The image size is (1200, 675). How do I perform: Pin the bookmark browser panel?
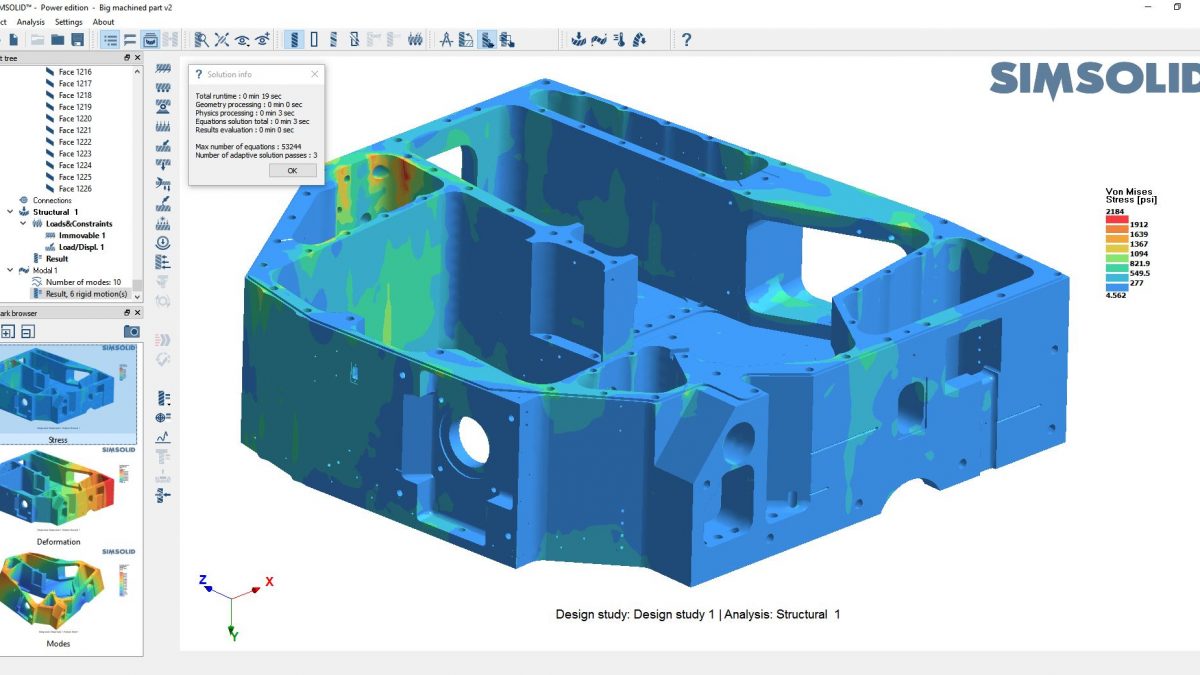coord(128,314)
